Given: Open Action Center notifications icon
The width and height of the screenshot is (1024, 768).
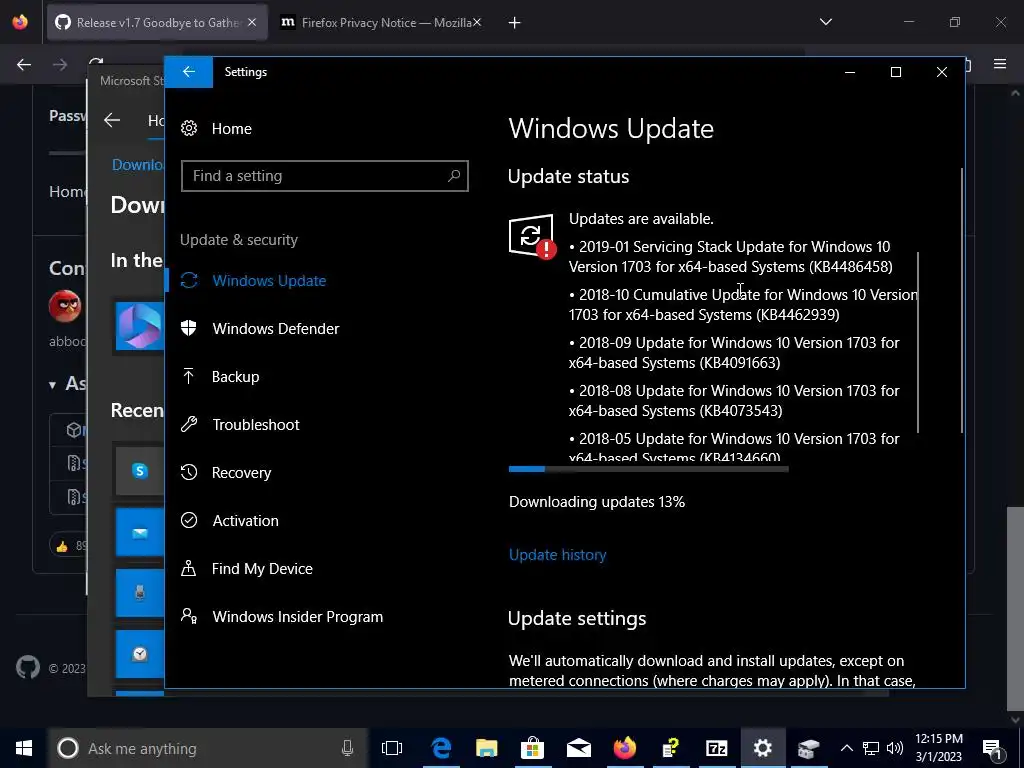Looking at the screenshot, I should pyautogui.click(x=992, y=748).
